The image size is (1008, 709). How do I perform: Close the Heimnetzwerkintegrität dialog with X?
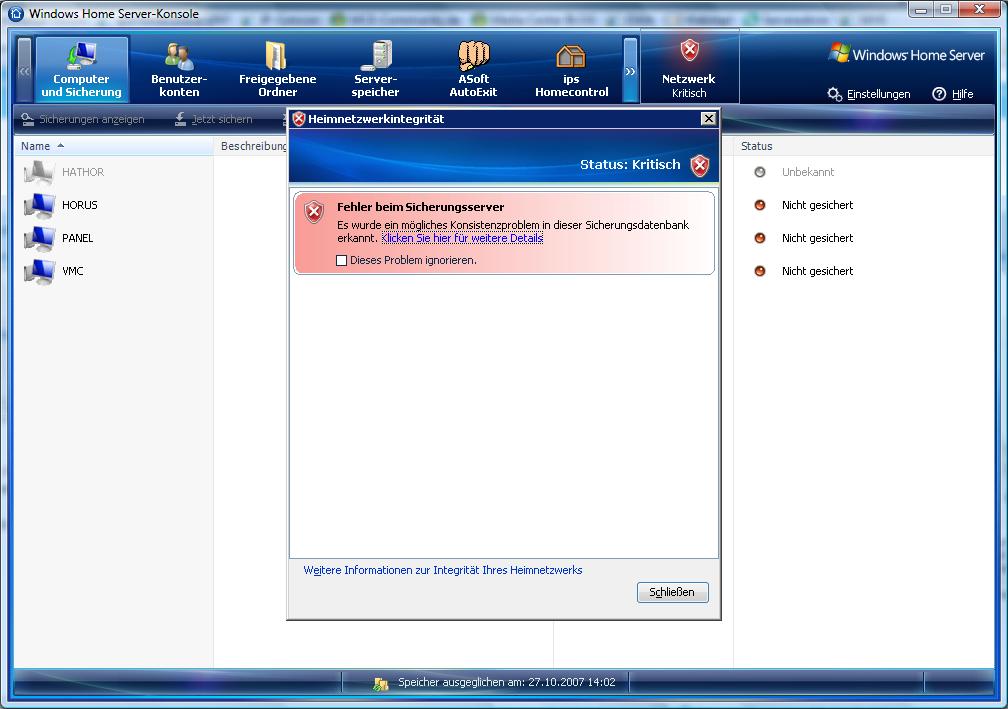coord(708,118)
